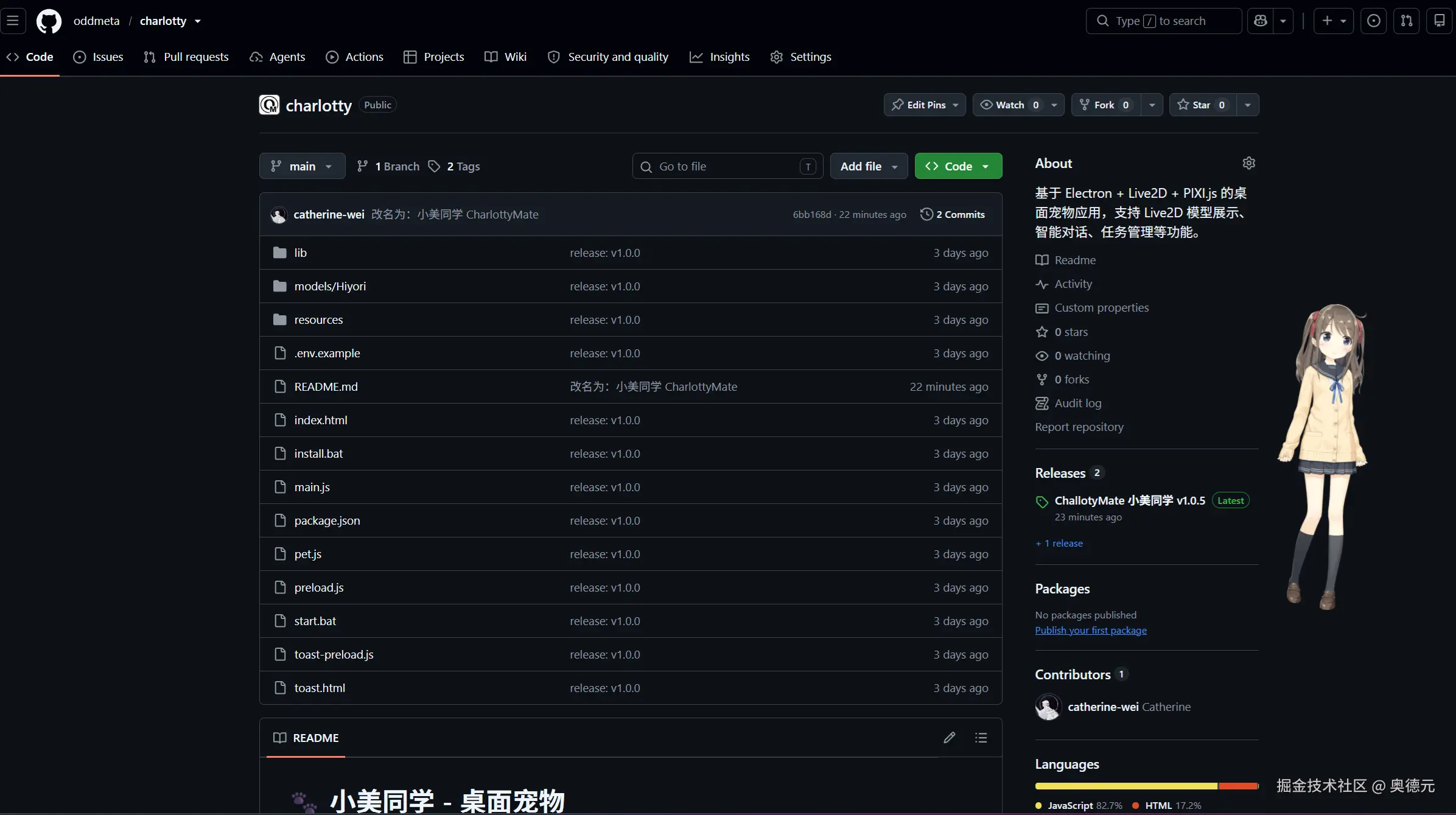Click the Activity pulse icon in About
The width and height of the screenshot is (1456, 815).
click(x=1042, y=284)
